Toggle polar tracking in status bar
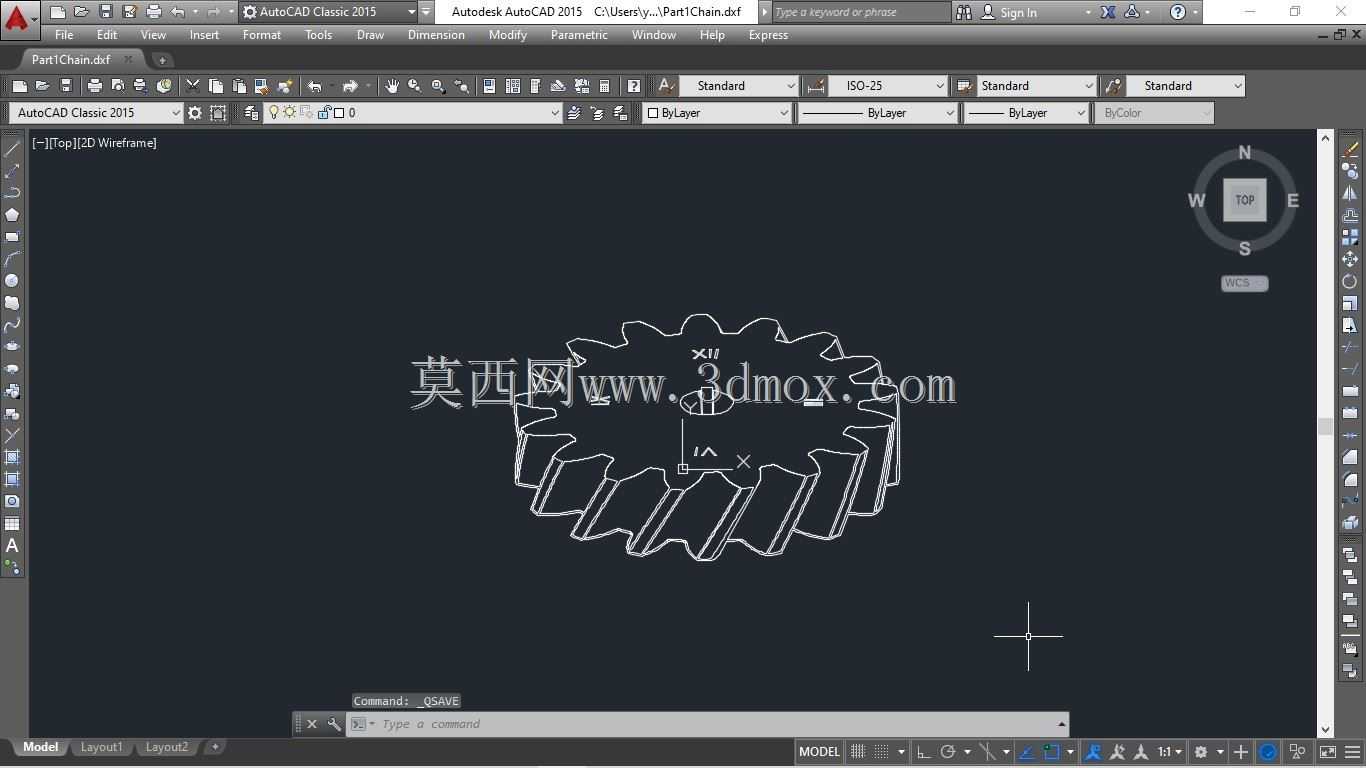The height and width of the screenshot is (768, 1366). click(x=948, y=752)
